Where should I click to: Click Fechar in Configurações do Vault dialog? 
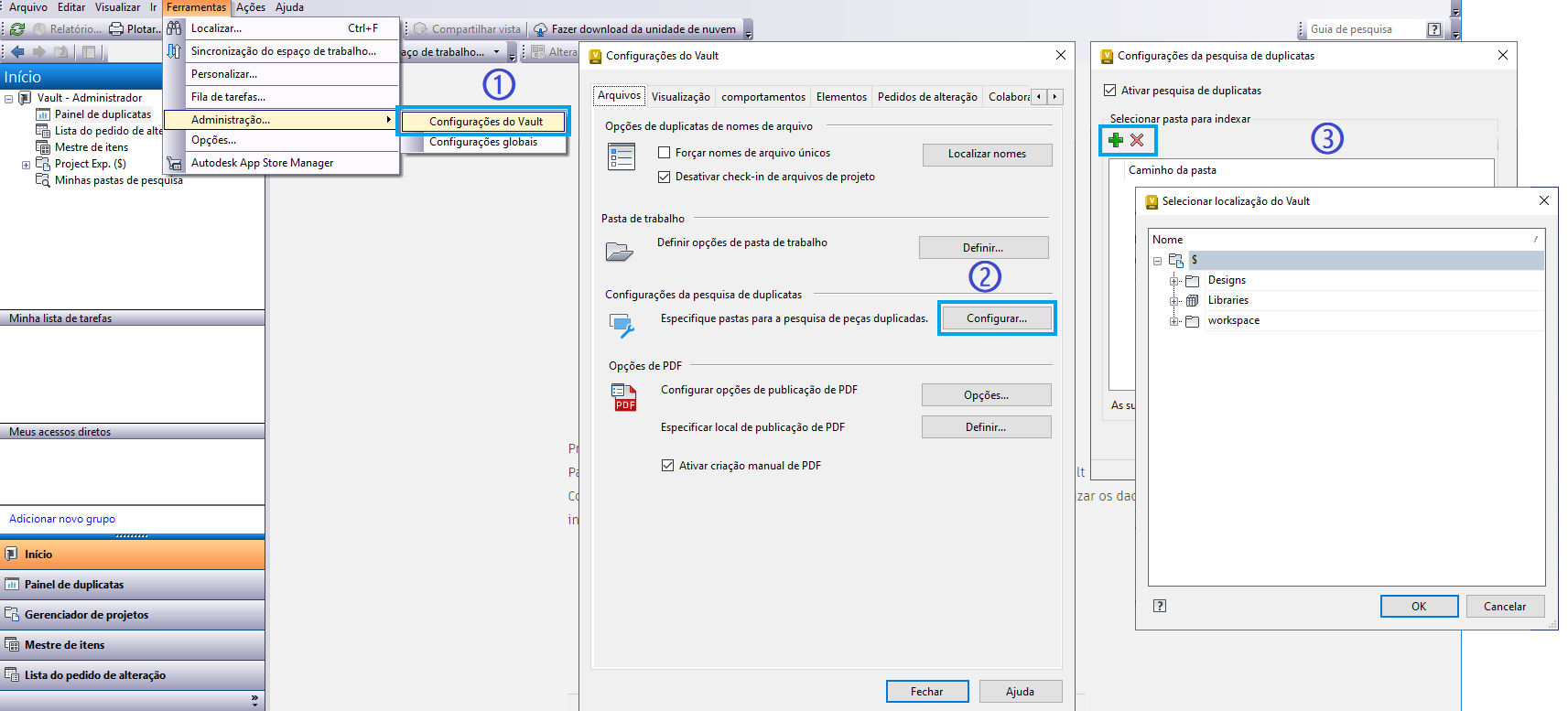tap(926, 692)
